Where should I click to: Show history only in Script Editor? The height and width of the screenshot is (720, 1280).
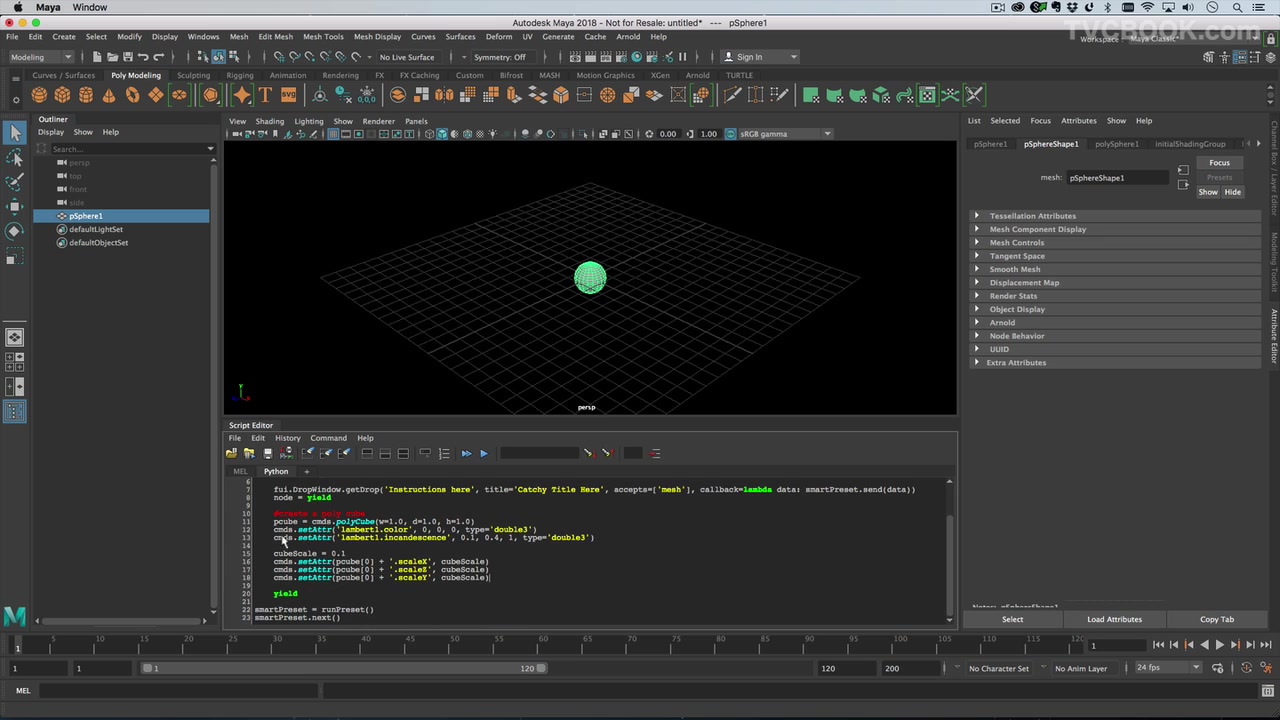pyautogui.click(x=367, y=453)
